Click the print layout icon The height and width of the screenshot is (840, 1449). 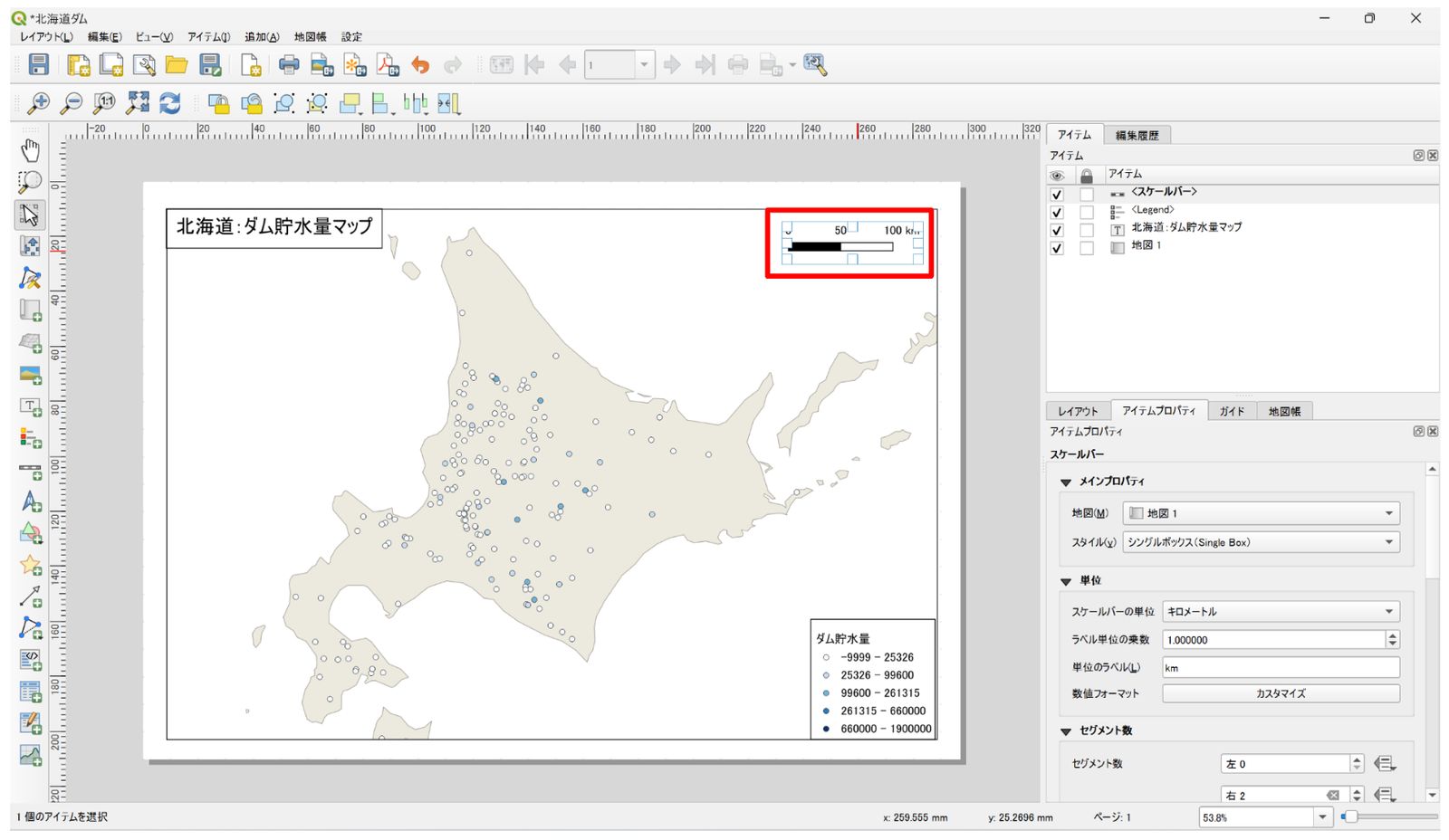[x=289, y=64]
